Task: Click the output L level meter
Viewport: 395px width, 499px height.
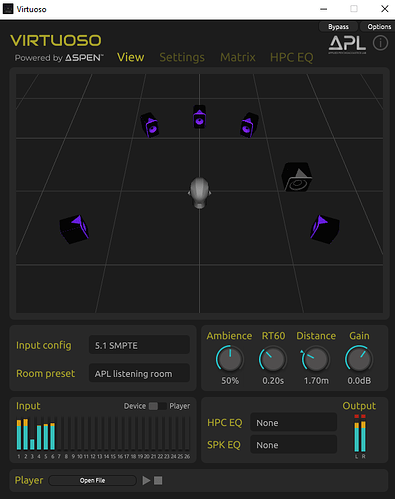Action: (x=356, y=433)
